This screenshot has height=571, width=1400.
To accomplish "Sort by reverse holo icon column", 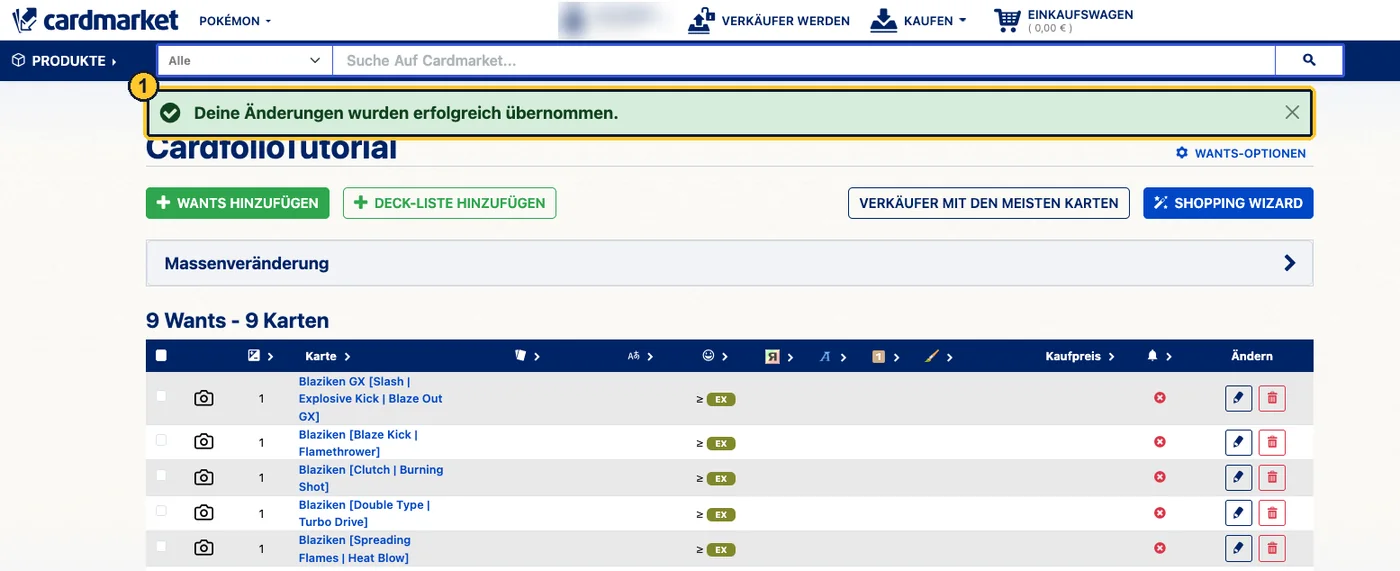I will (778, 356).
